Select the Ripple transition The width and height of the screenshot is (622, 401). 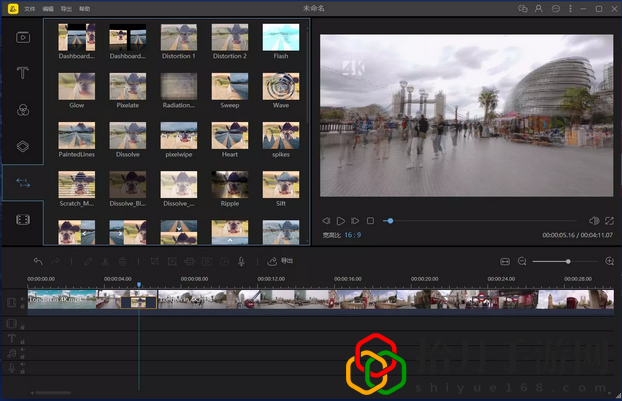pos(230,184)
